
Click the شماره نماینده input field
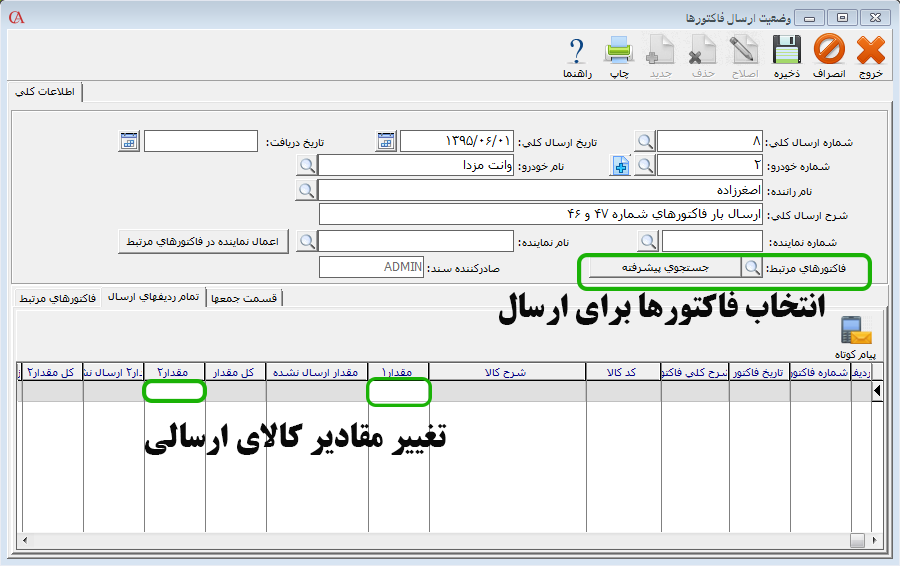pyautogui.click(x=712, y=242)
